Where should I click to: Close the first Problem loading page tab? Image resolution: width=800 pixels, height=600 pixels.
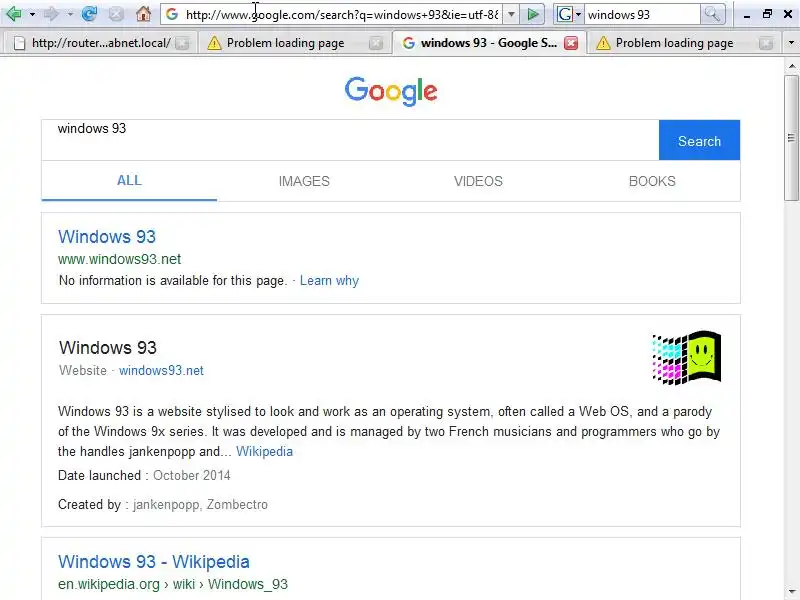click(x=376, y=43)
